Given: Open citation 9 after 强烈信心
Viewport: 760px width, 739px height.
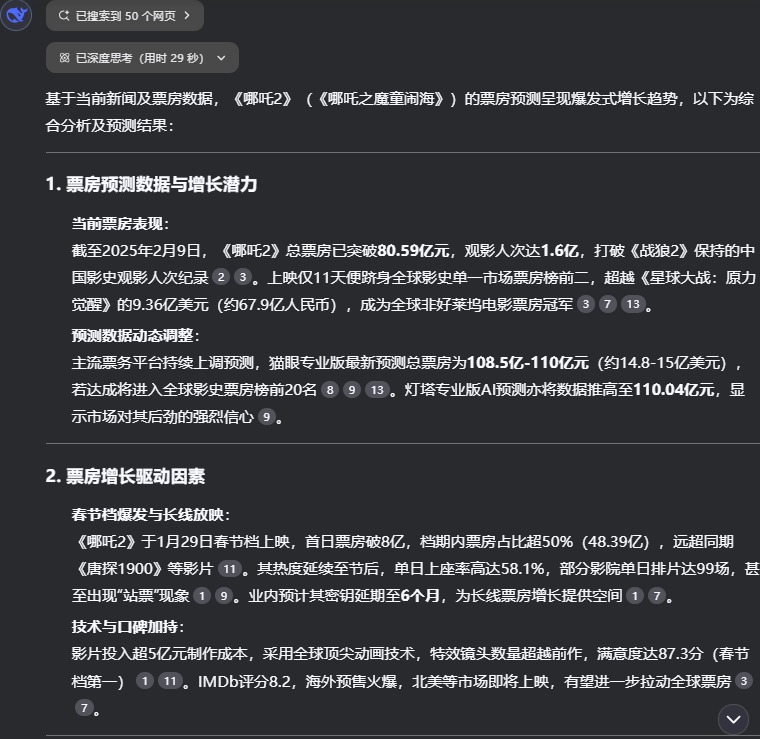Looking at the screenshot, I should [265, 417].
